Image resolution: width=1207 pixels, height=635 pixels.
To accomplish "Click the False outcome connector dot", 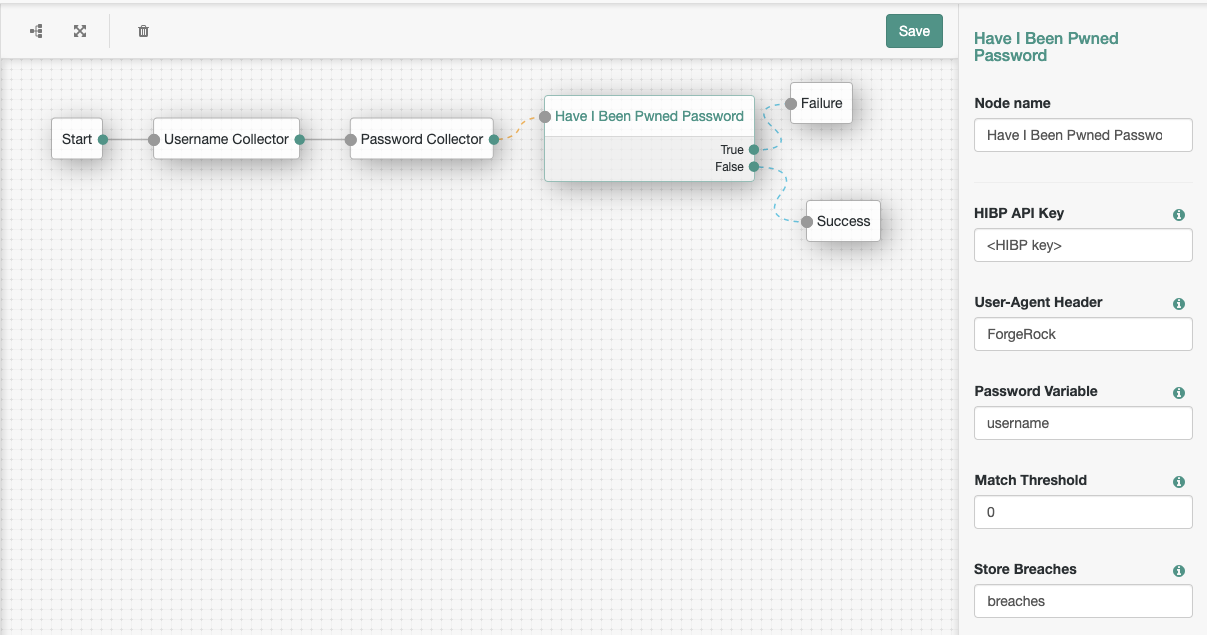I will tap(753, 167).
